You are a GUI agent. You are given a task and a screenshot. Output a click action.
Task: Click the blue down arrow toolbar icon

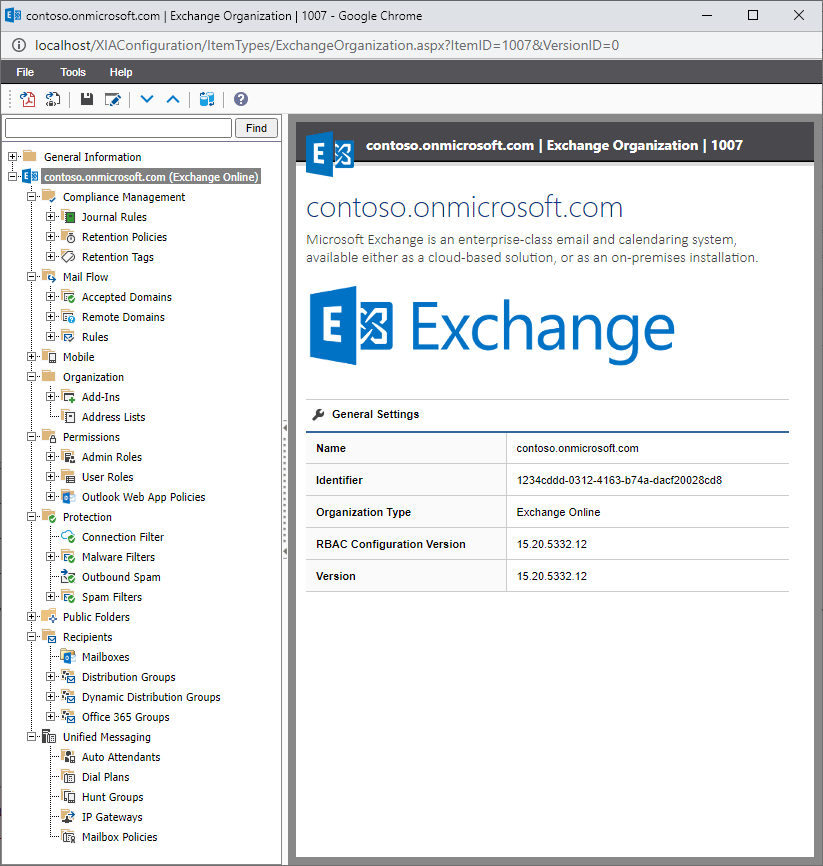147,99
